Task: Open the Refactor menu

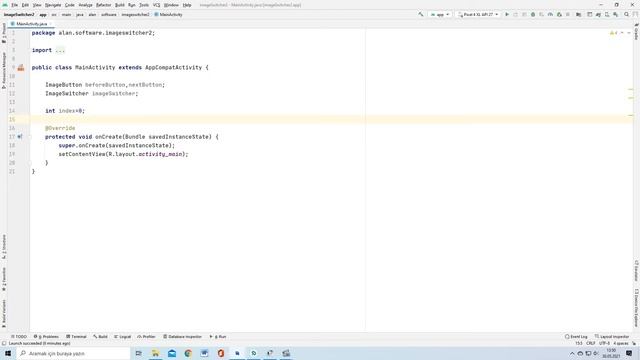Action: [104, 5]
